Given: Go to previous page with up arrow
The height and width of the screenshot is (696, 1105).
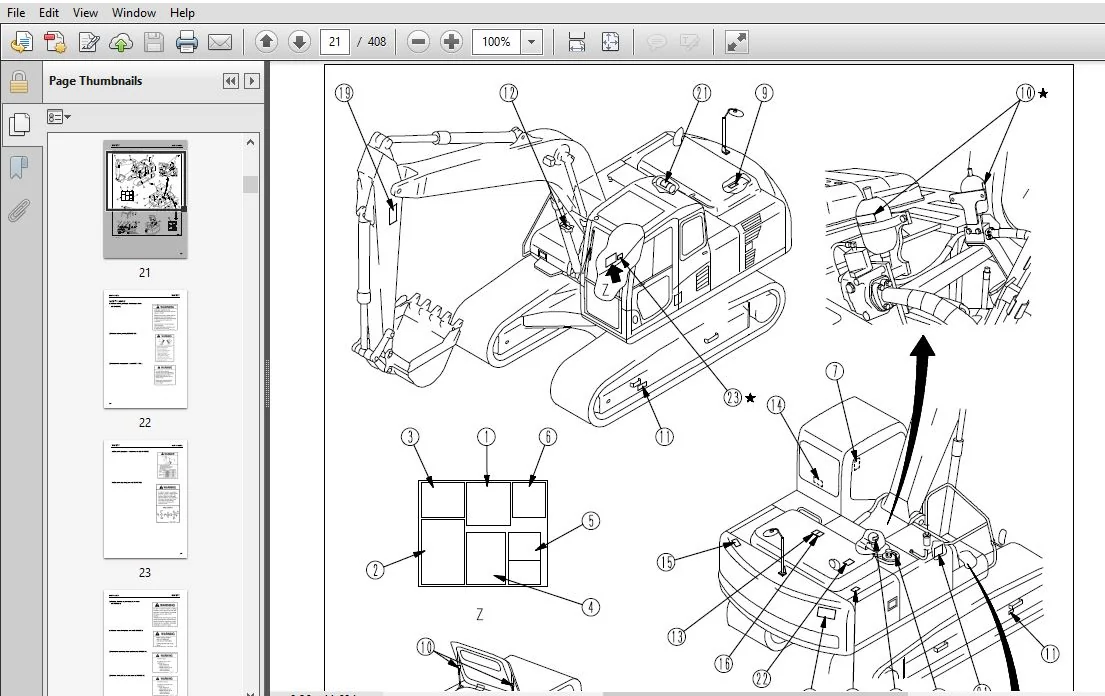Looking at the screenshot, I should click(x=266, y=42).
